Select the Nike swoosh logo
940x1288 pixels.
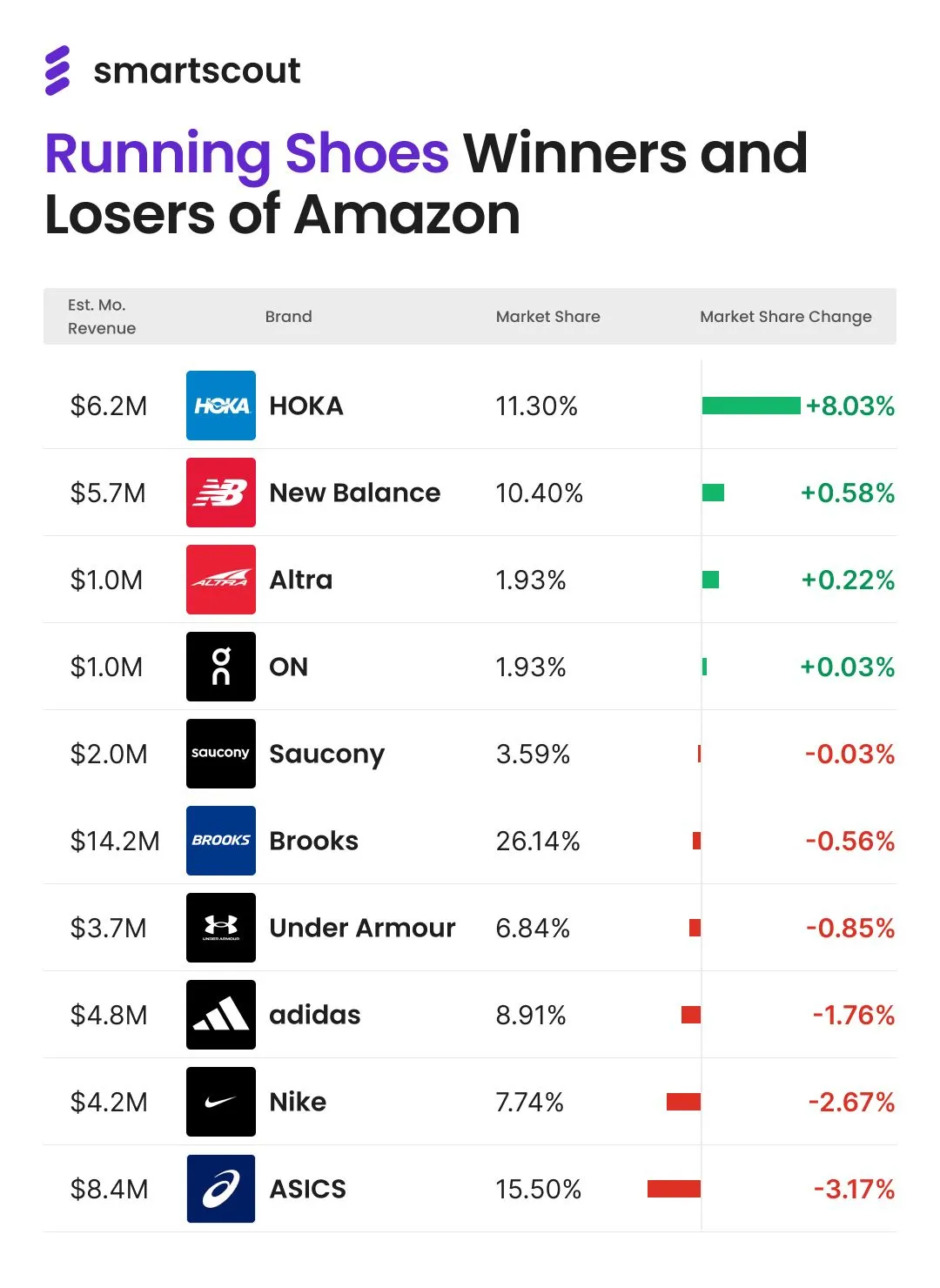[x=221, y=1102]
